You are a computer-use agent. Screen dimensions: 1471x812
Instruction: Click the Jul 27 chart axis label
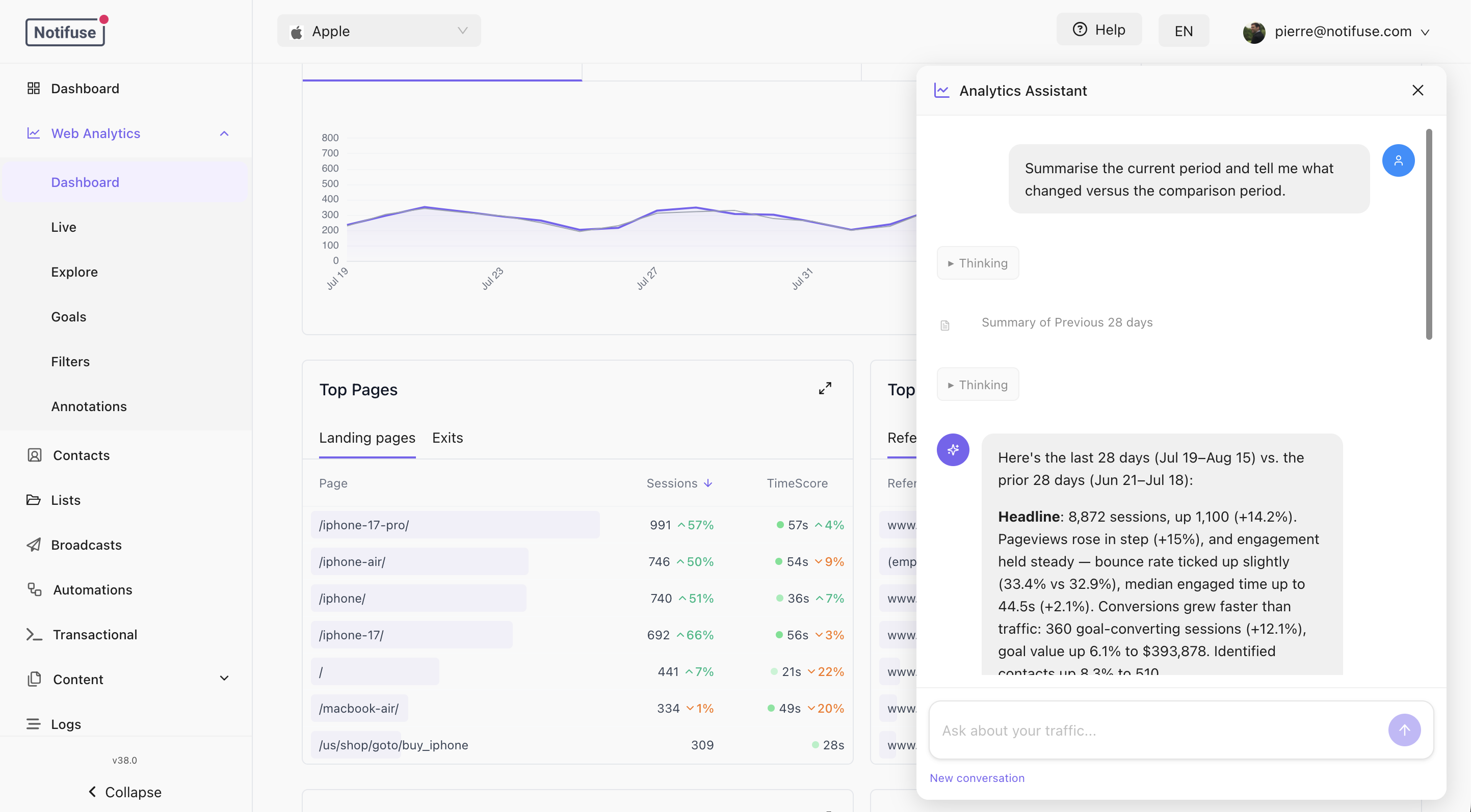(646, 279)
